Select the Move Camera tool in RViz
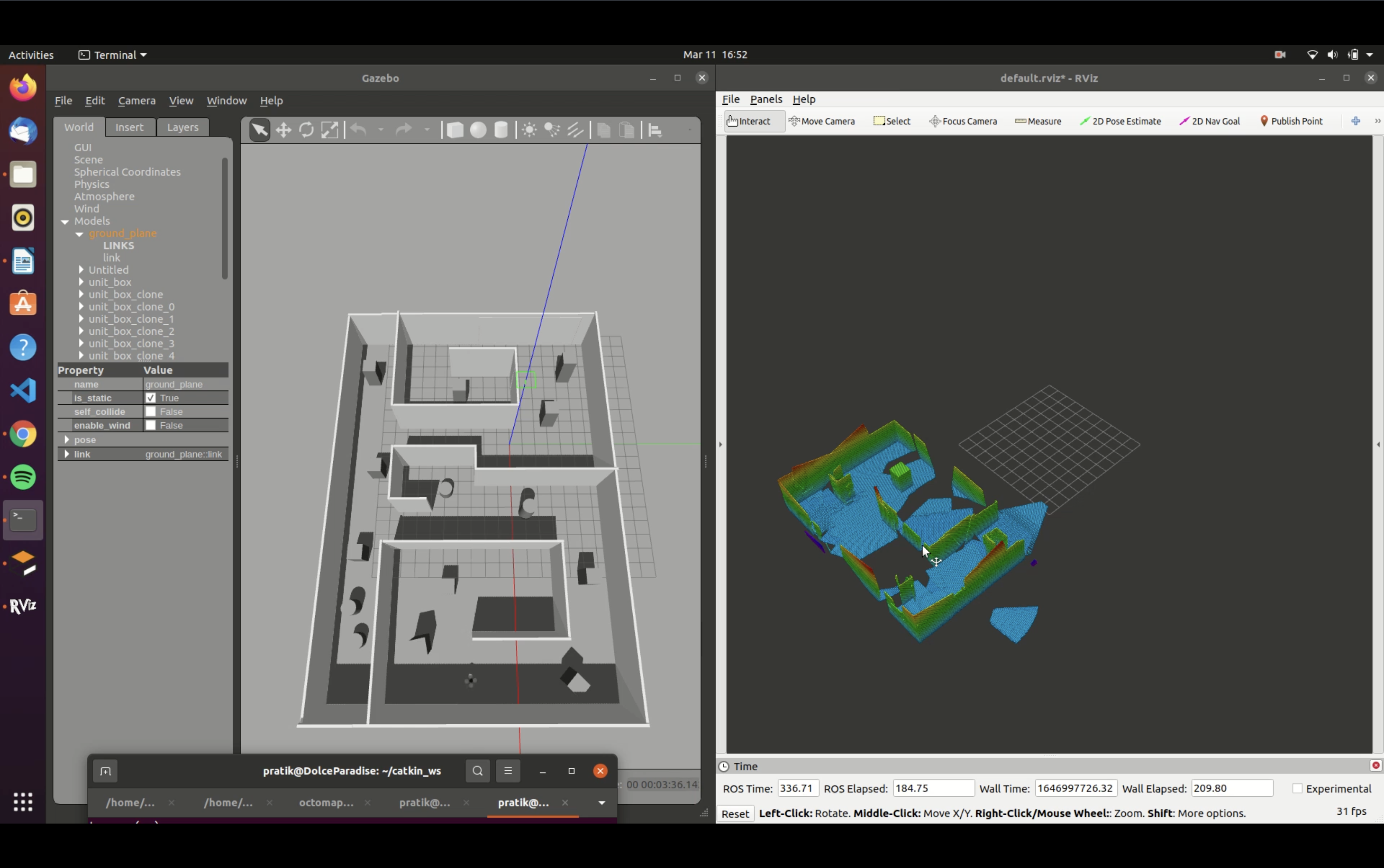 click(821, 121)
